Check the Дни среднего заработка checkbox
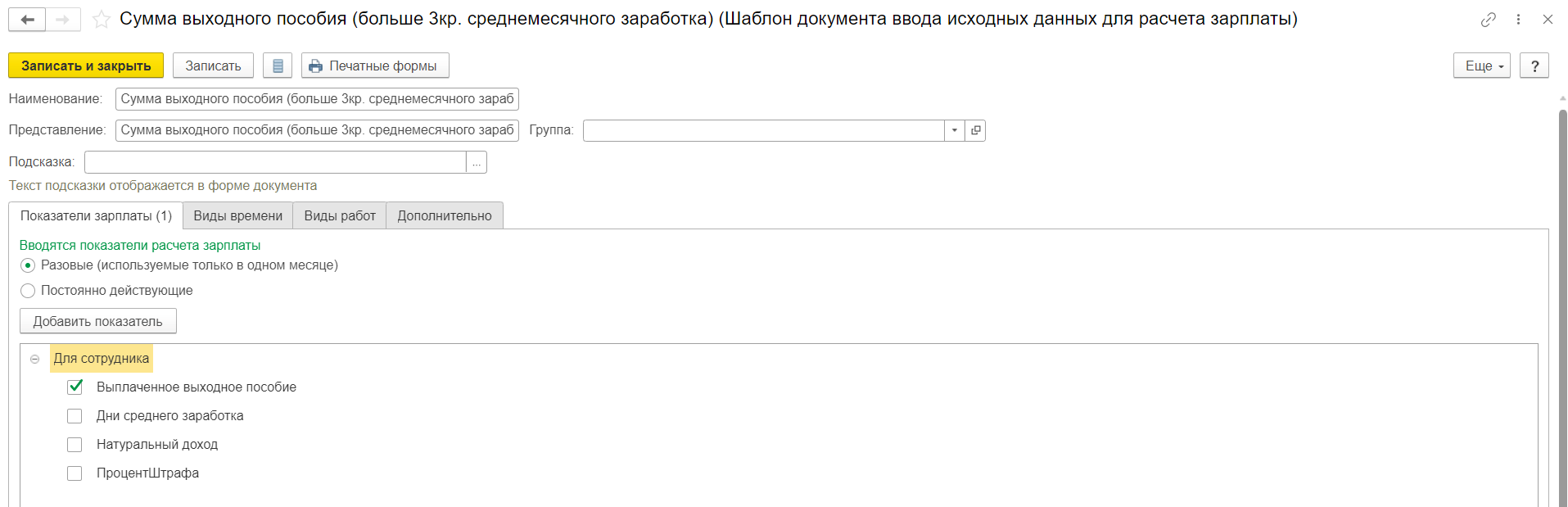The height and width of the screenshot is (507, 1568). pos(75,416)
